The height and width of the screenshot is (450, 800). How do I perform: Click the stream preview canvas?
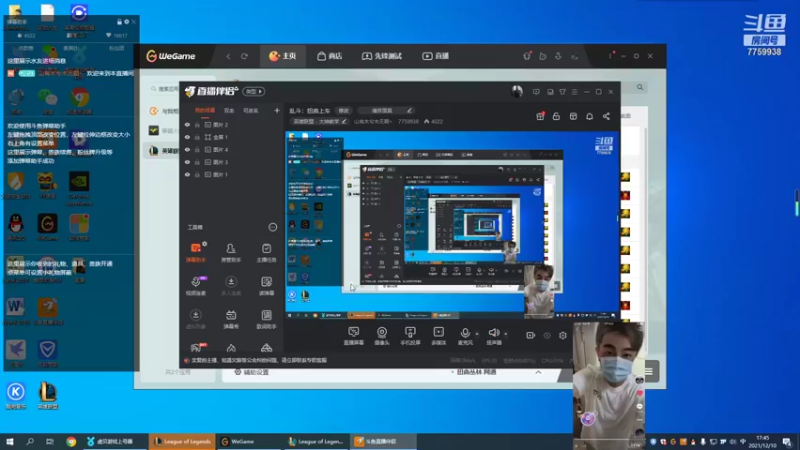point(452,225)
